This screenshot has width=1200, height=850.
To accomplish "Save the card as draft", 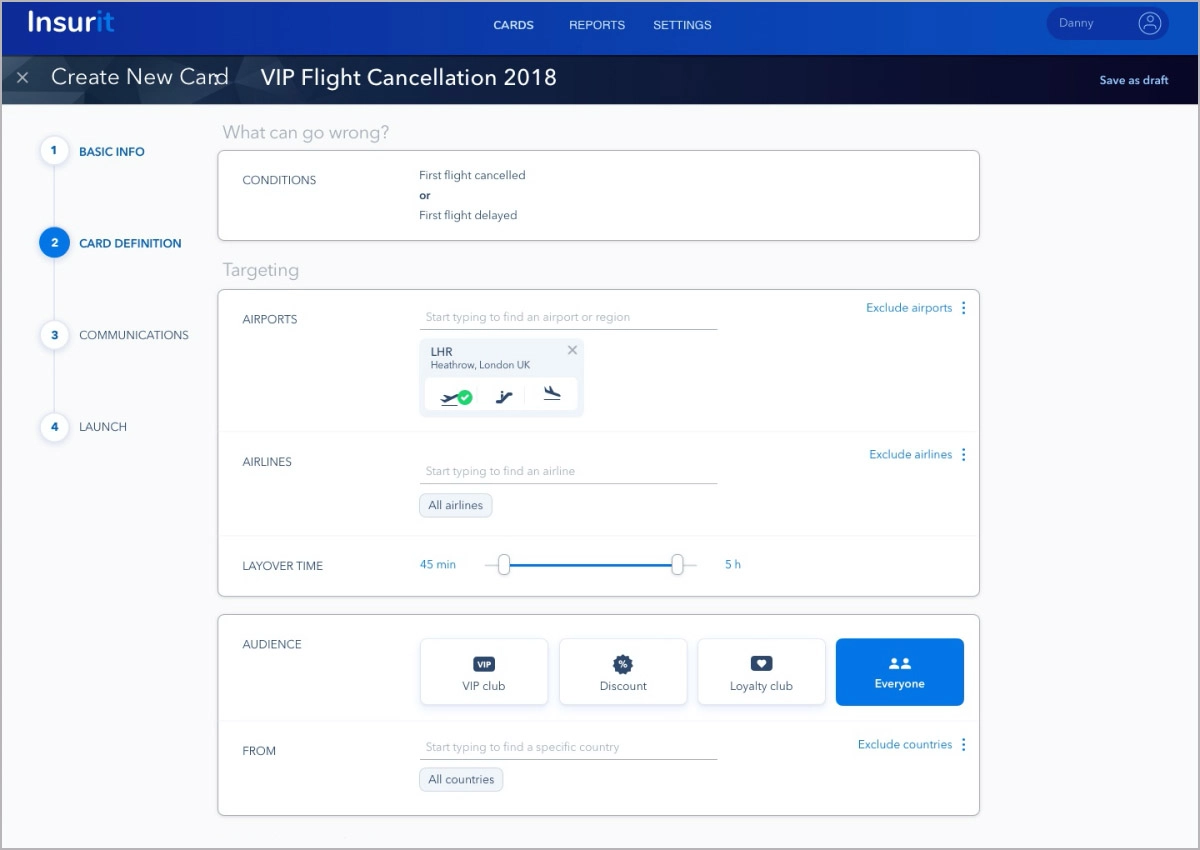I will coord(1134,80).
